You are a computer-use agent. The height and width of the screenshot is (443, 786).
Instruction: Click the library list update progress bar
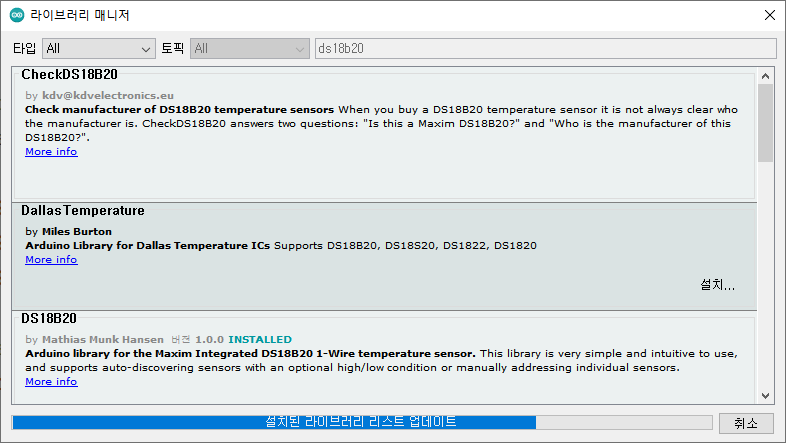tap(362, 422)
